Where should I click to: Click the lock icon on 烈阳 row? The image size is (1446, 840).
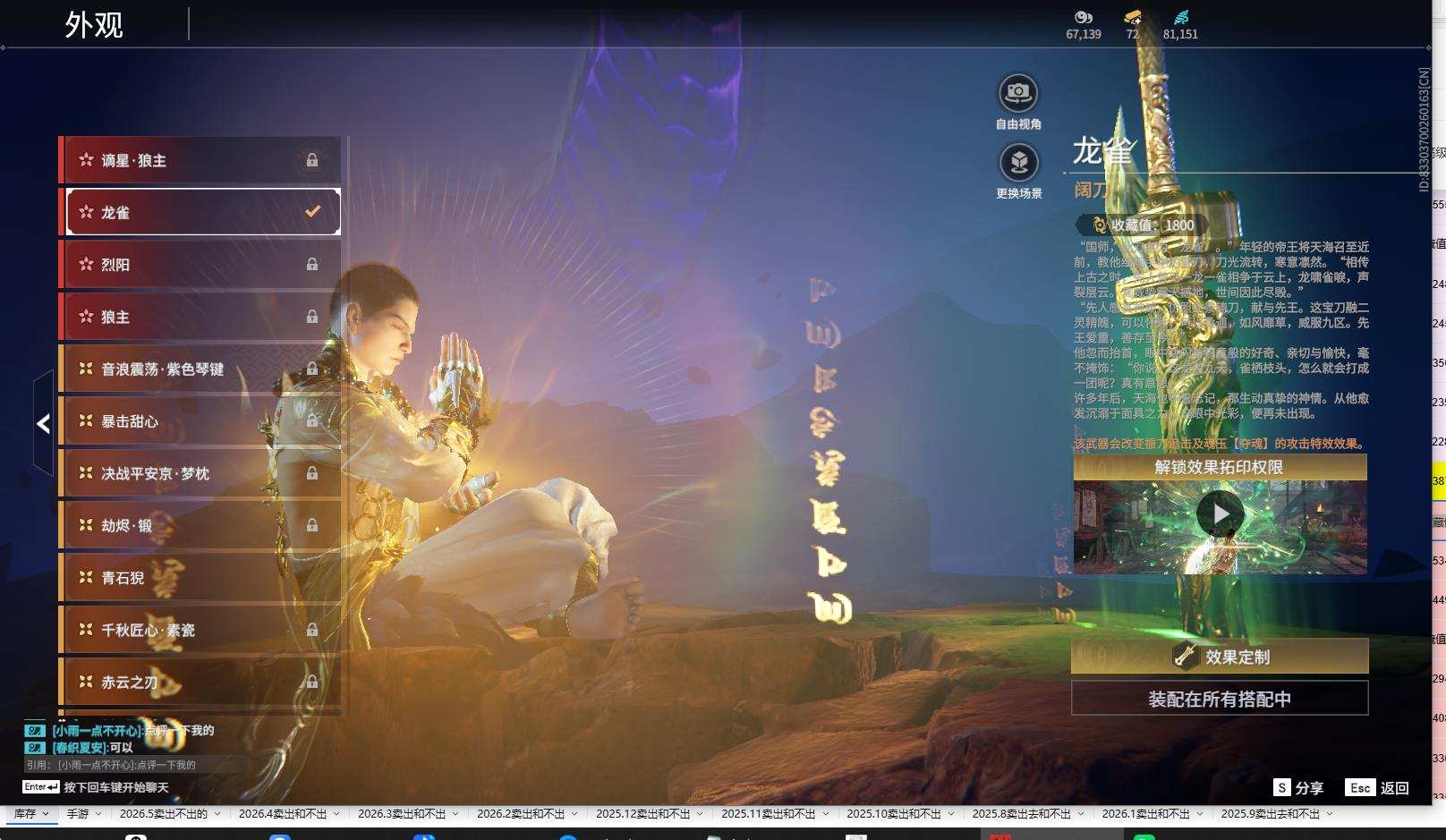pos(312,264)
